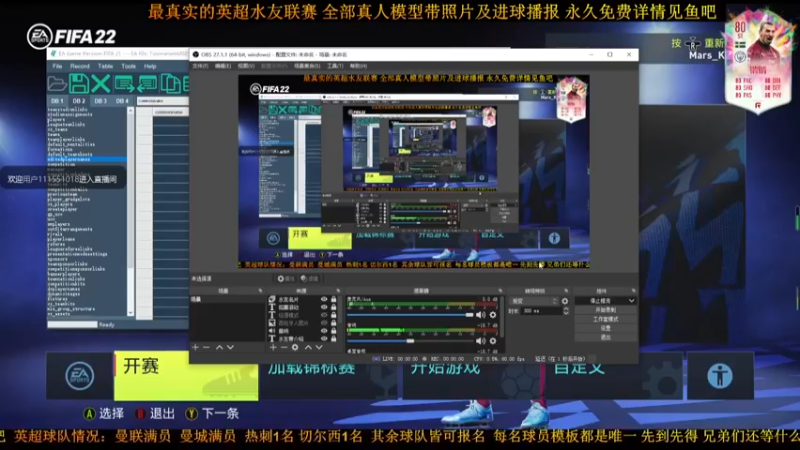Open source properties gear below sources list

pos(295,347)
